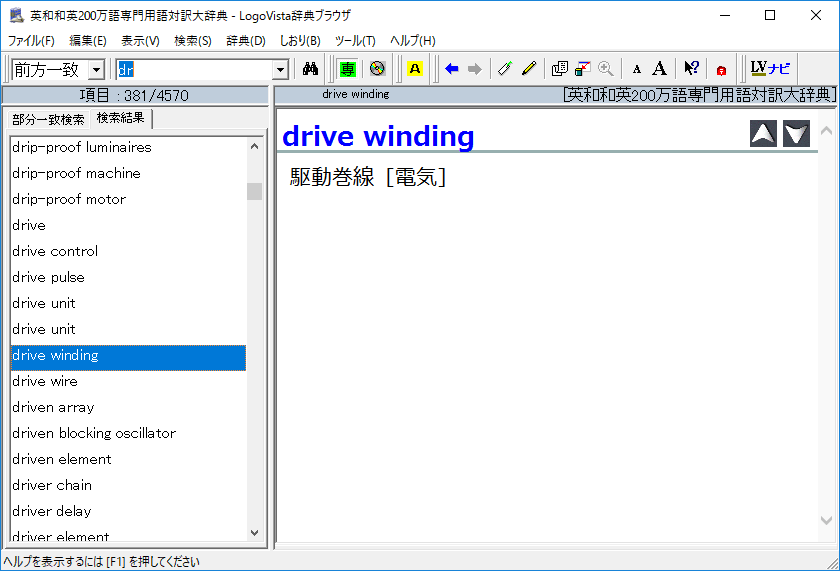Viewport: 840px width, 571px height.
Task: Click the yellow highlight A icon
Action: (x=415, y=69)
